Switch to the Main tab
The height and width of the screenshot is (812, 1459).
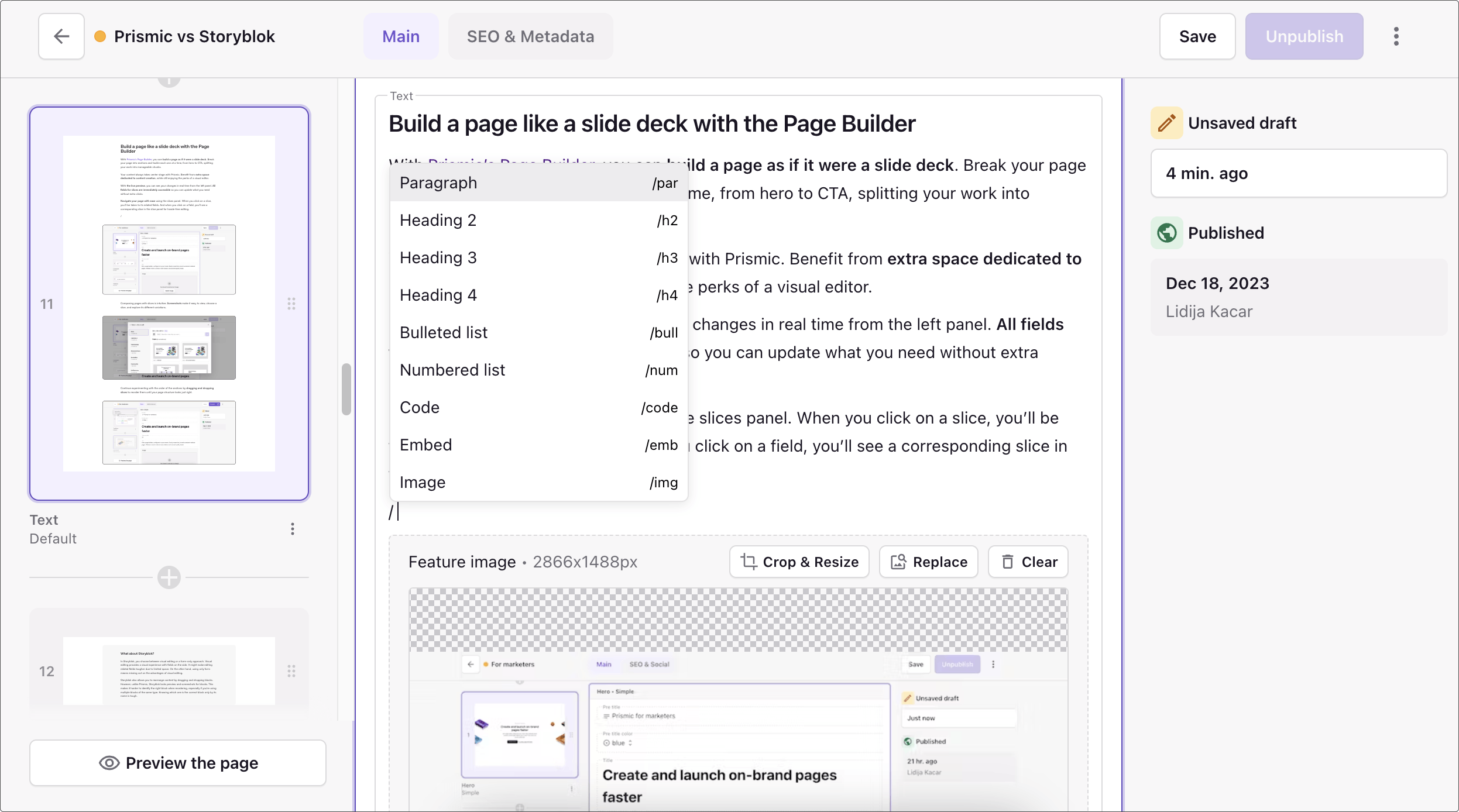click(x=400, y=36)
